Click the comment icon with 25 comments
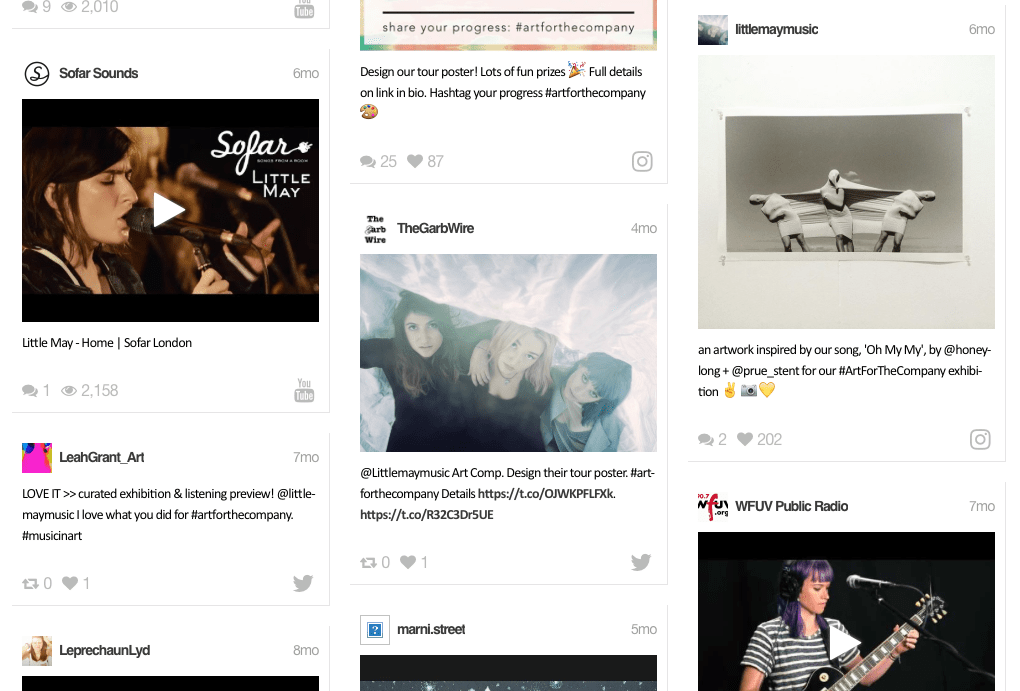The height and width of the screenshot is (691, 1020). 368,161
